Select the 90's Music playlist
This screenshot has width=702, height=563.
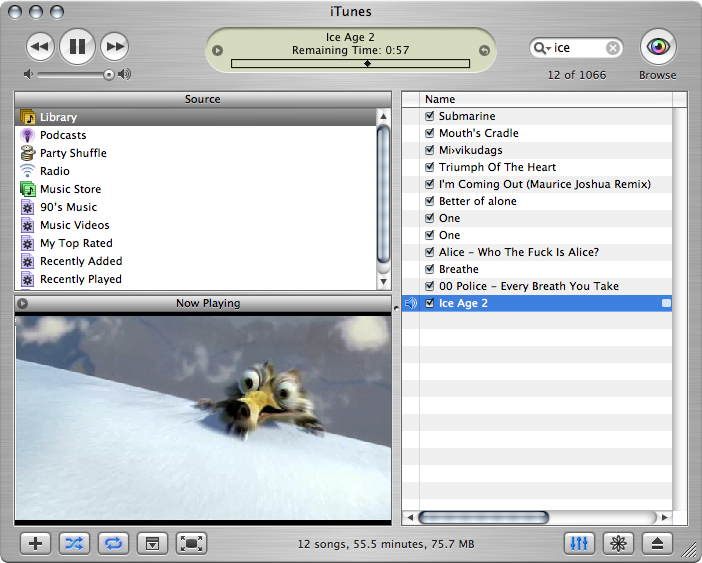tap(197, 207)
